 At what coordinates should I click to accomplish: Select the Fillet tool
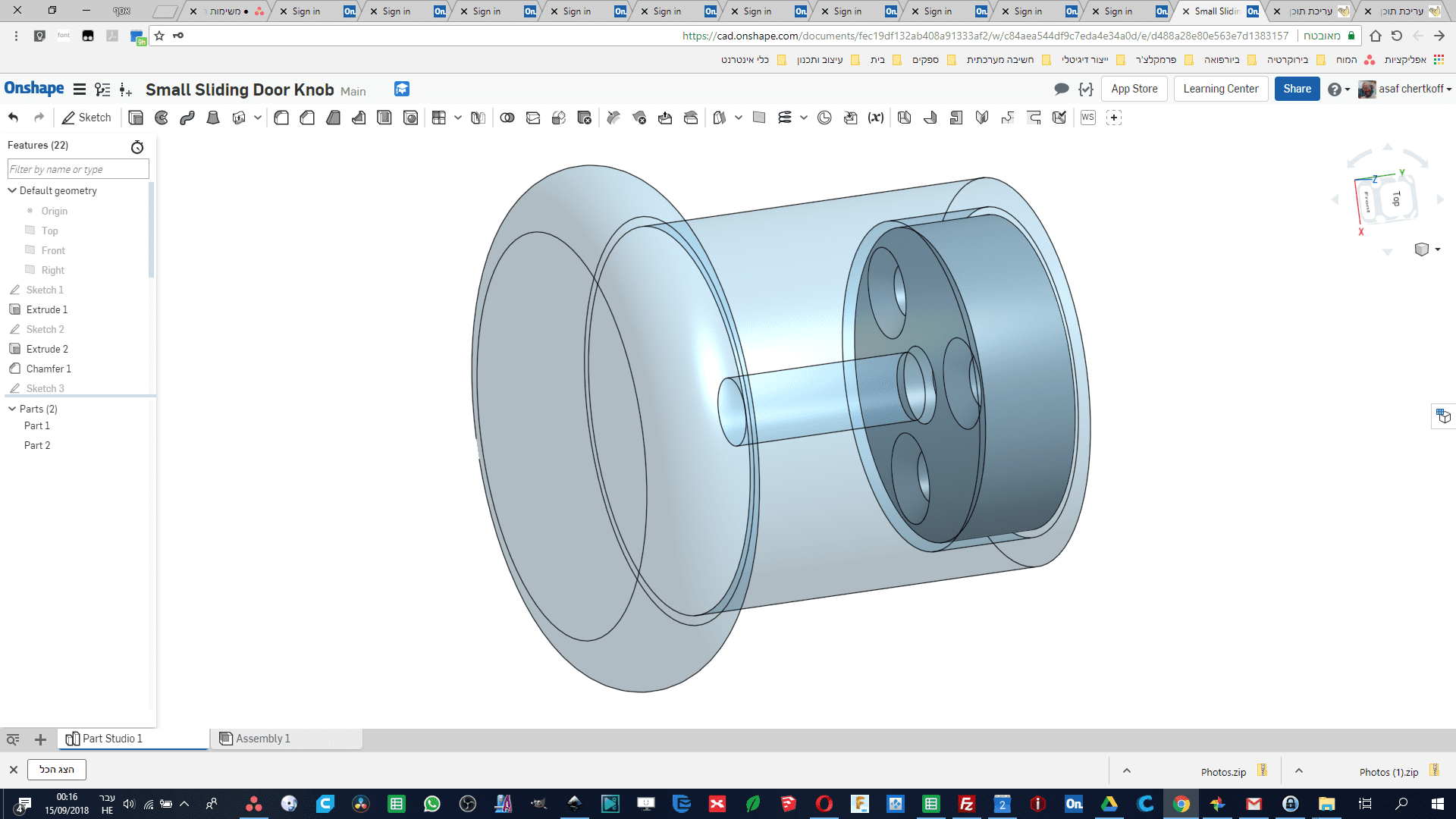(x=281, y=118)
